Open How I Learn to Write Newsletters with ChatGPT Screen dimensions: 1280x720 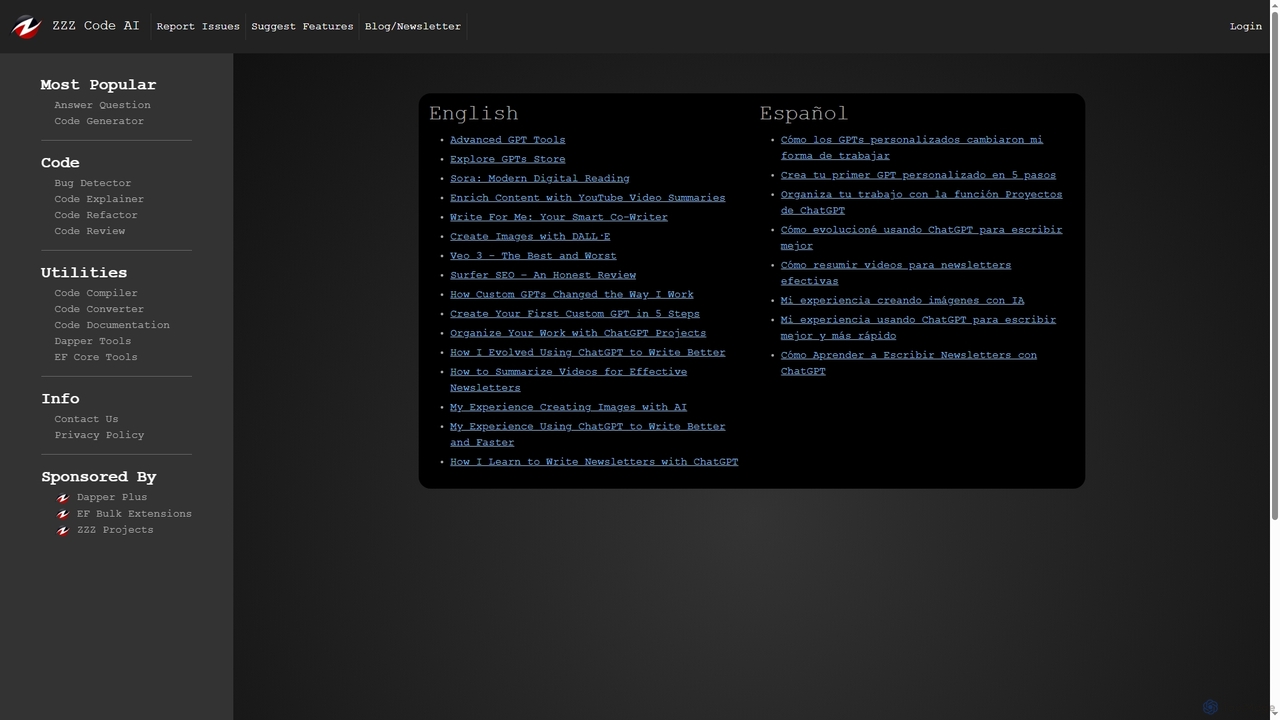point(594,462)
